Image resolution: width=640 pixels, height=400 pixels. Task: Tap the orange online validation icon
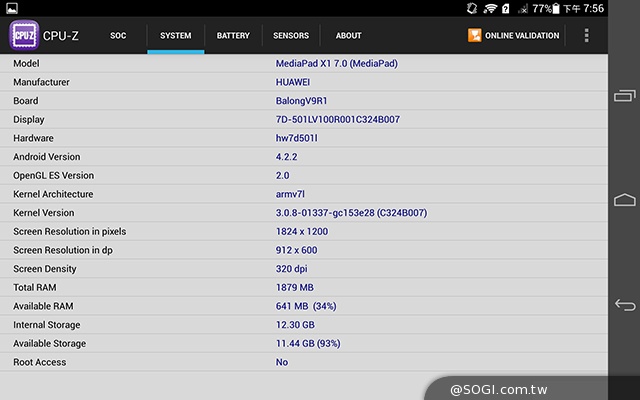click(474, 36)
